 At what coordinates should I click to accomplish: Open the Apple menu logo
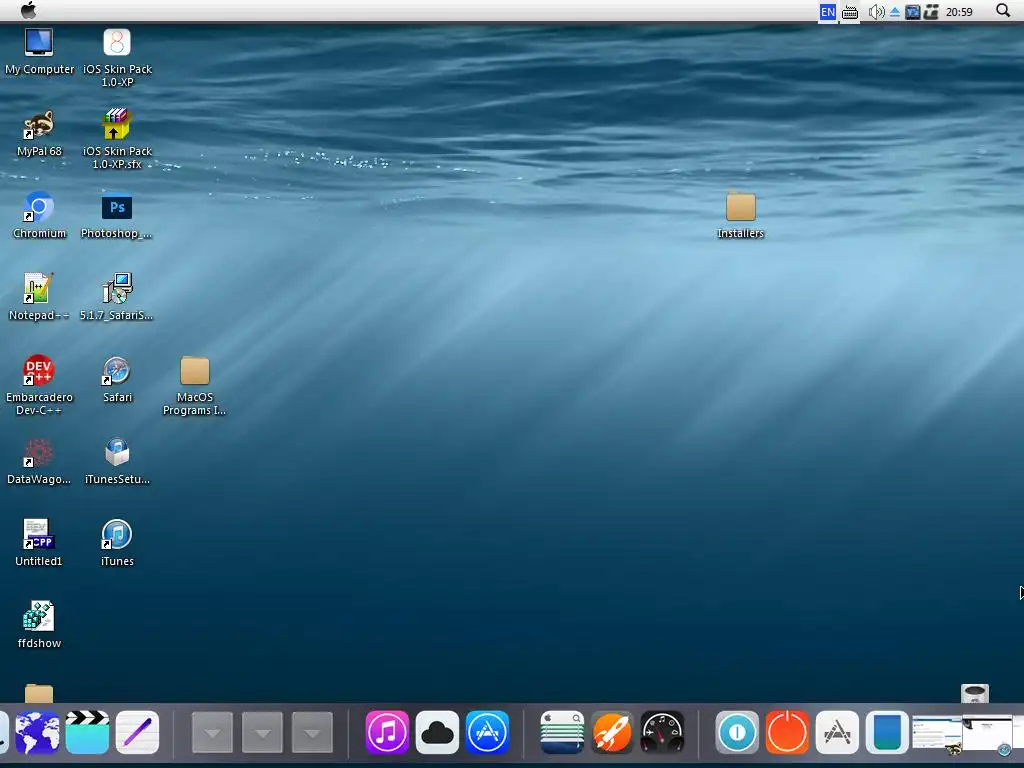click(29, 10)
